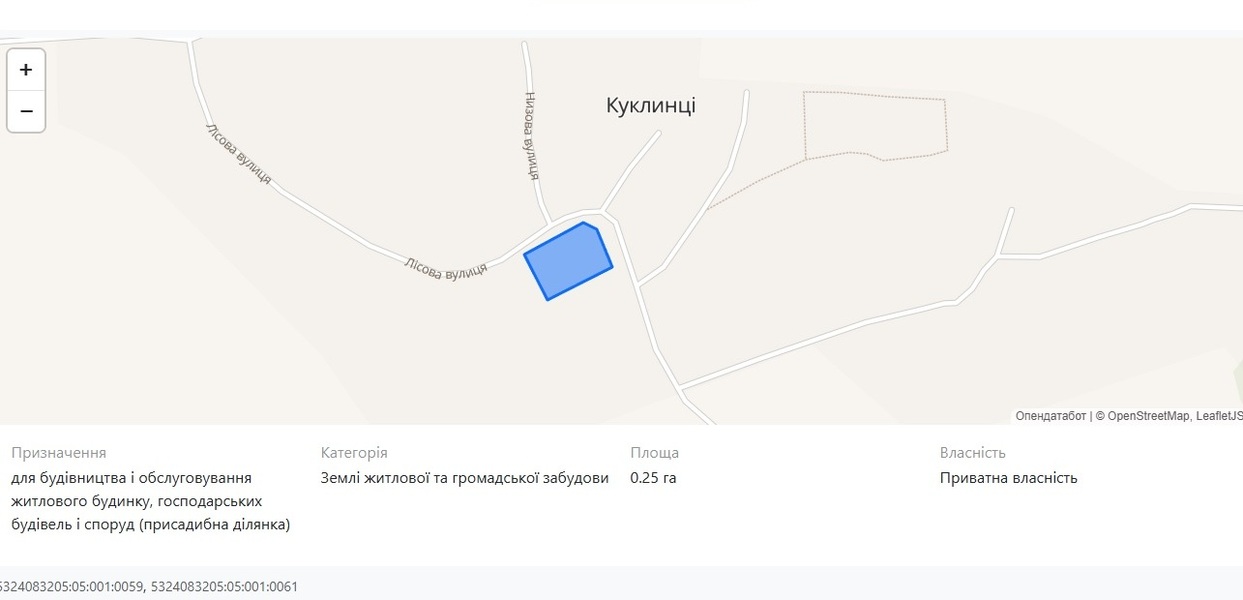Open the OpenStreetMap attribution link
This screenshot has width=1243, height=600.
(x=1149, y=416)
